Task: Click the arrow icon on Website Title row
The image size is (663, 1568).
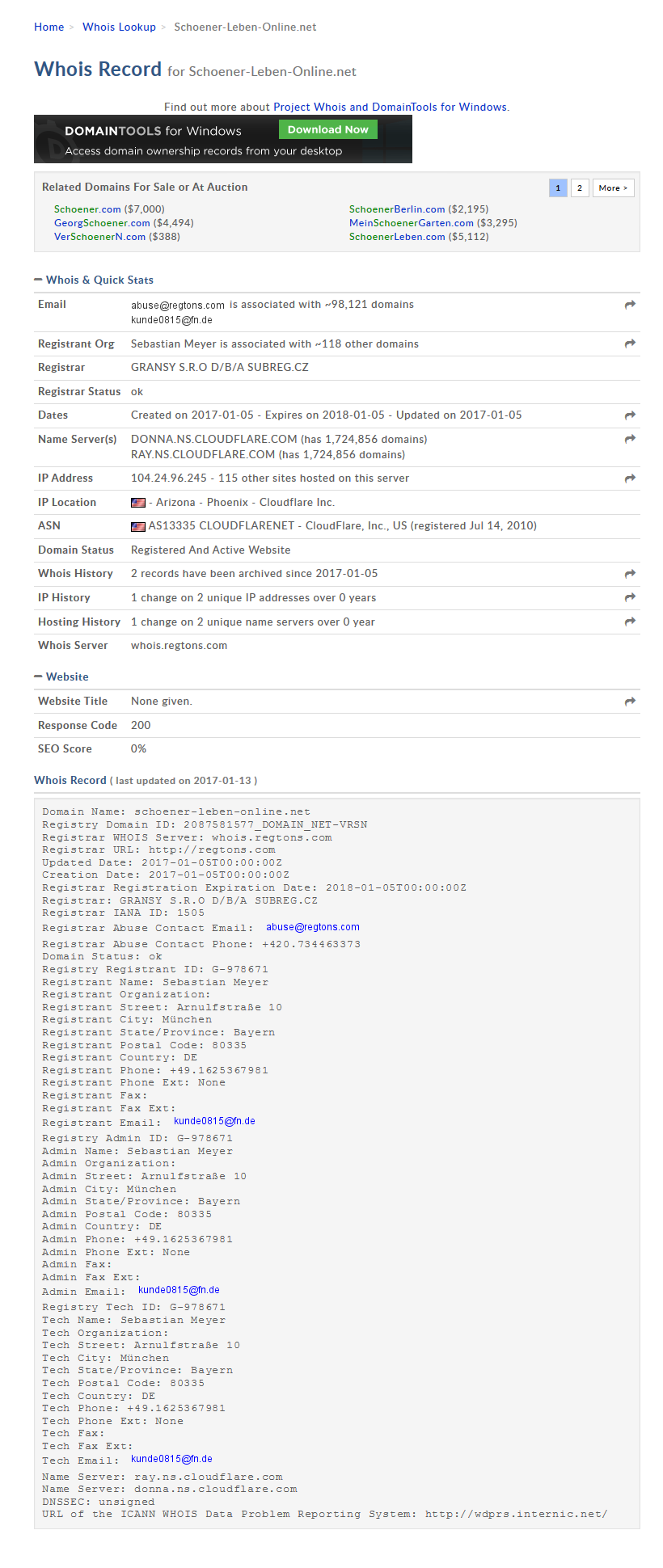Action: click(x=630, y=702)
